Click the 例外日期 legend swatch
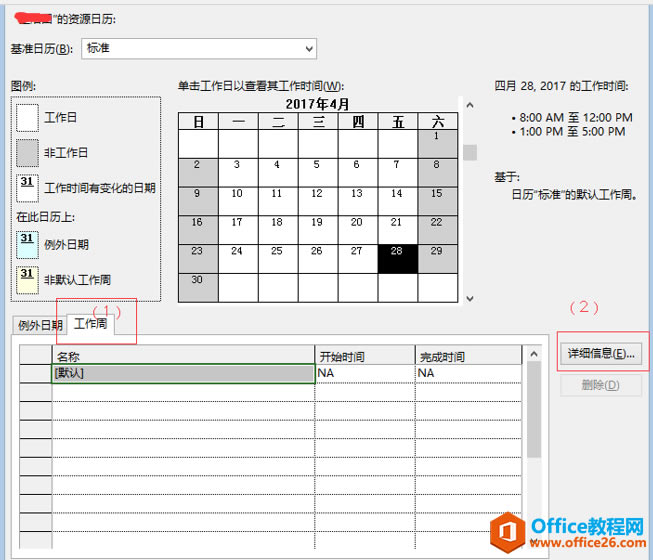 coord(27,245)
